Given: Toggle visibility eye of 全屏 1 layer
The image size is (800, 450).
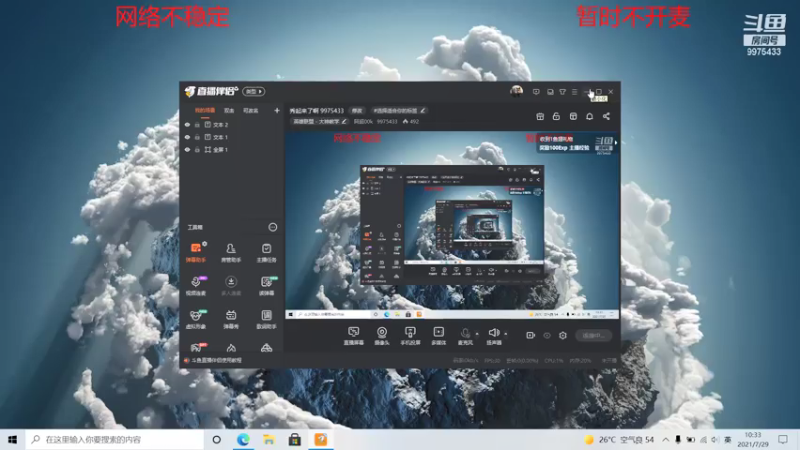Looking at the screenshot, I should [x=187, y=149].
